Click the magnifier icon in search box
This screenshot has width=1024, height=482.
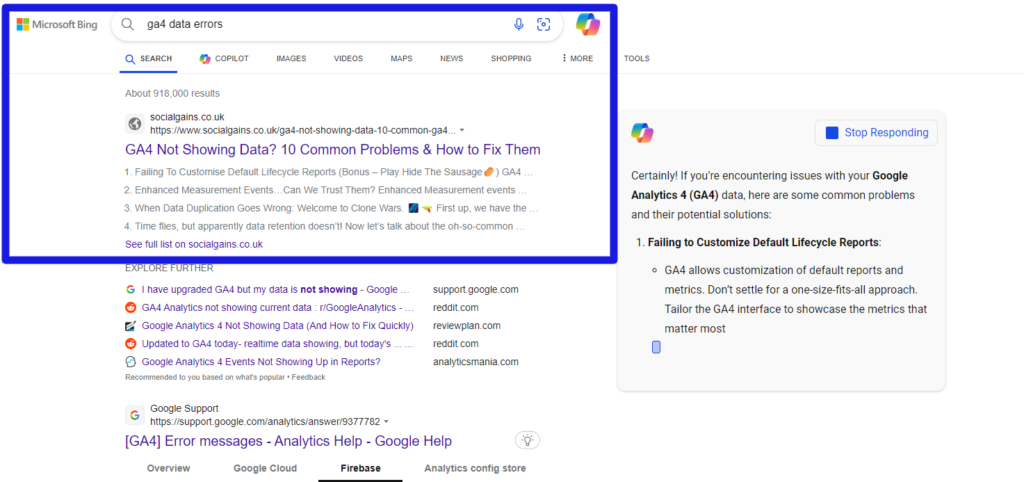tap(128, 24)
